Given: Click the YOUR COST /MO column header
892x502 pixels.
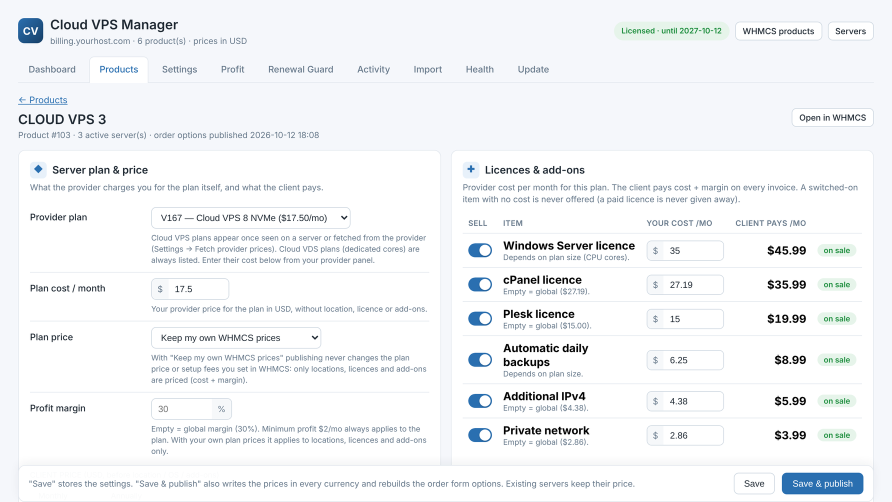Looking at the screenshot, I should tap(679, 223).
